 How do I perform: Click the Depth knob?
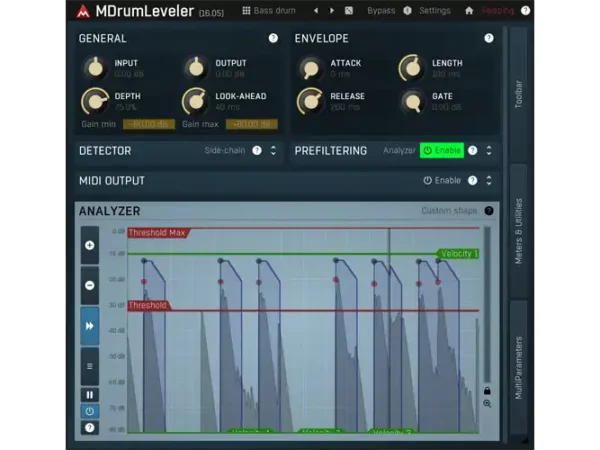click(95, 101)
